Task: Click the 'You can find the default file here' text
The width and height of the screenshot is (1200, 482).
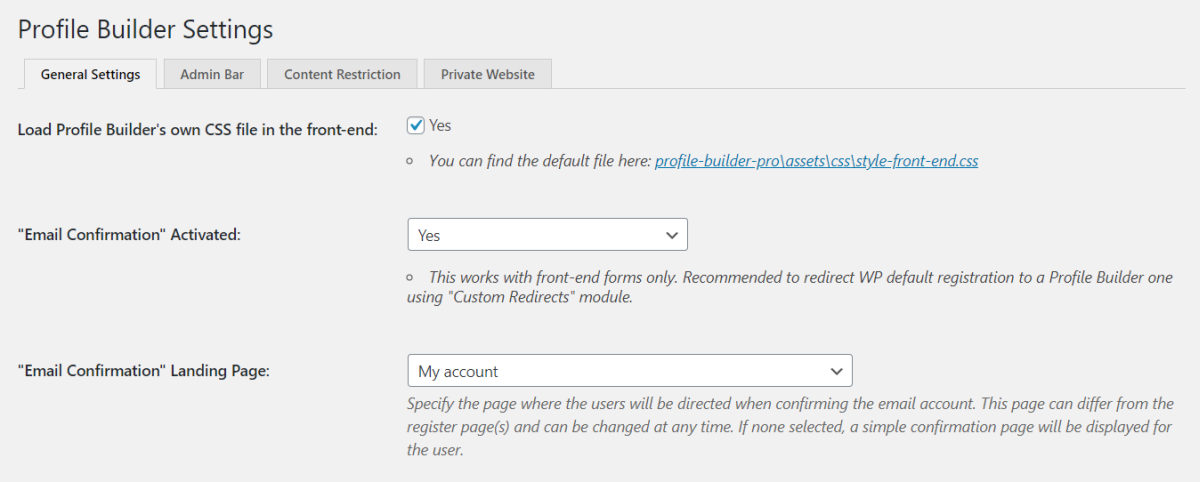Action: (x=540, y=160)
